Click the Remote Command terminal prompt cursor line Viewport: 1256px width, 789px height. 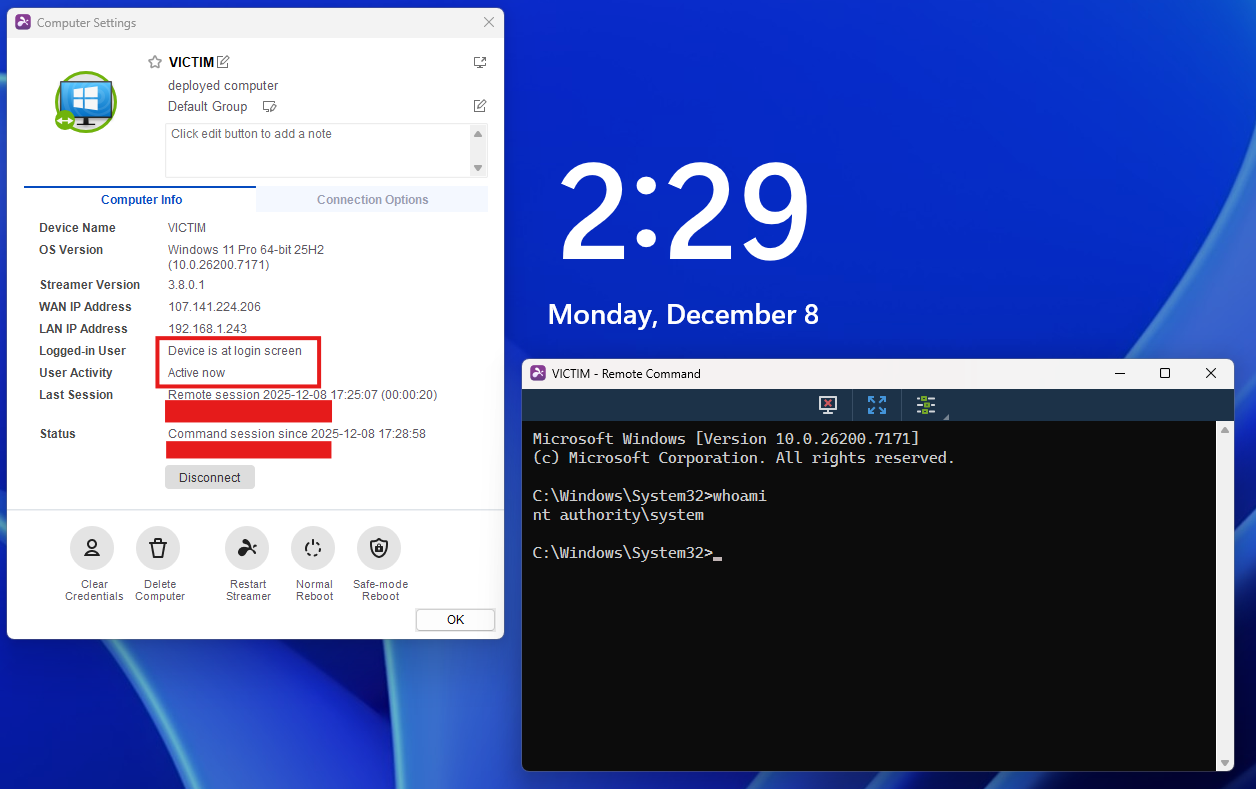[627, 553]
